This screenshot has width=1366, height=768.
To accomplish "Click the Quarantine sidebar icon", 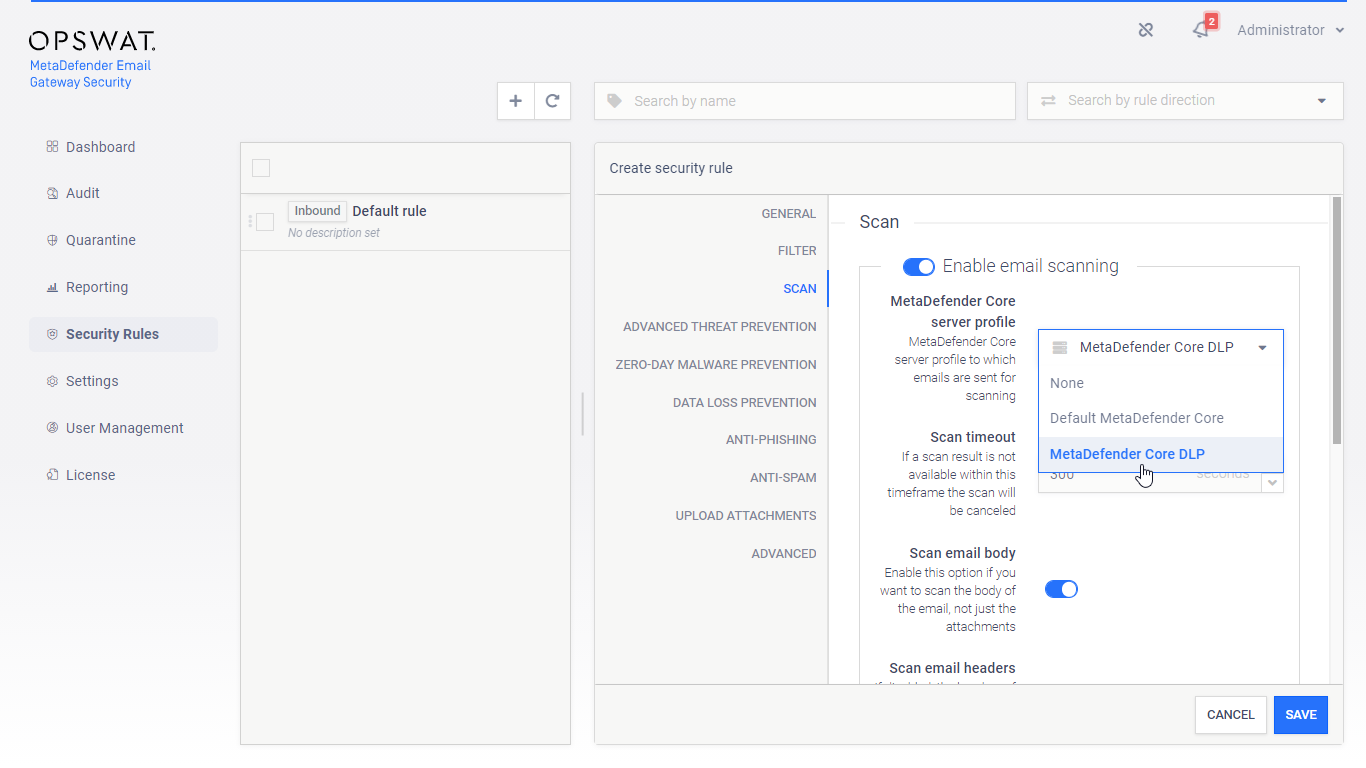I will pos(53,240).
